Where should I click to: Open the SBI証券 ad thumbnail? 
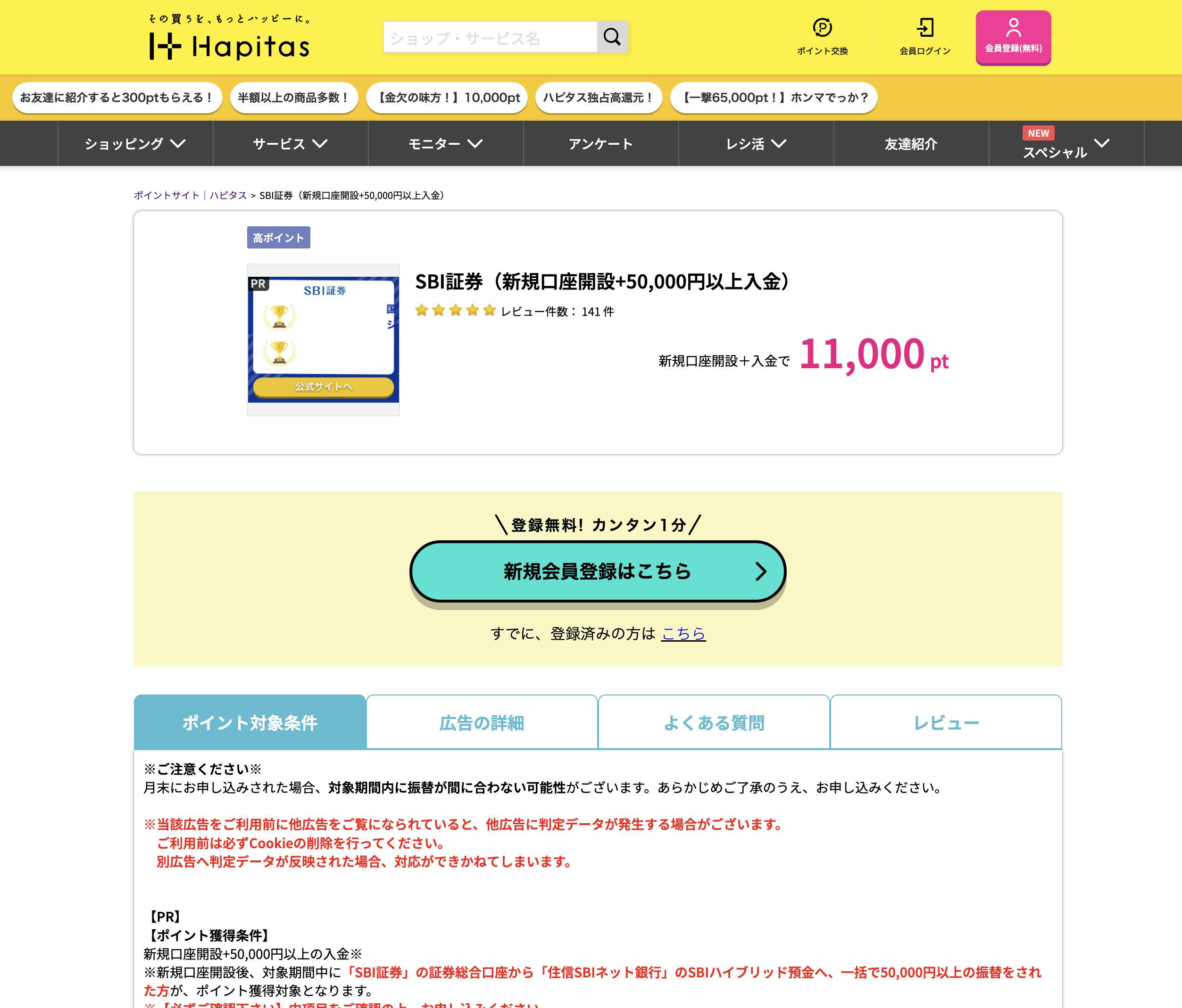click(324, 340)
